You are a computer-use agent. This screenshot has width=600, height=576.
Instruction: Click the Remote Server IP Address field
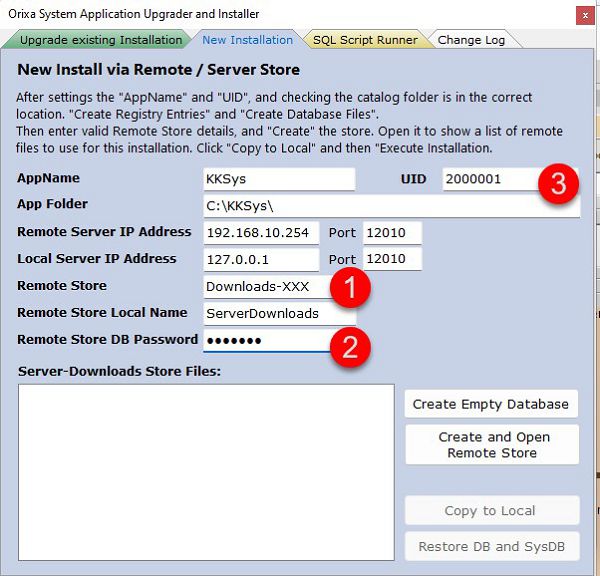coord(261,233)
